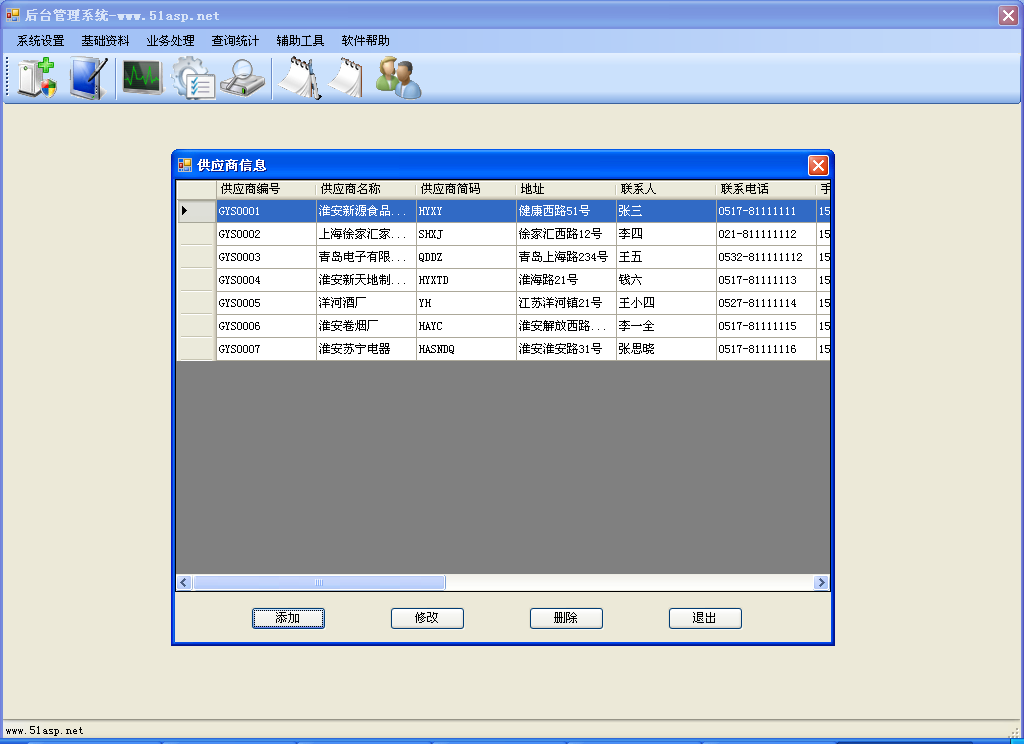Click contact cell 王五
Screen dimensions: 1024x744
[666, 257]
